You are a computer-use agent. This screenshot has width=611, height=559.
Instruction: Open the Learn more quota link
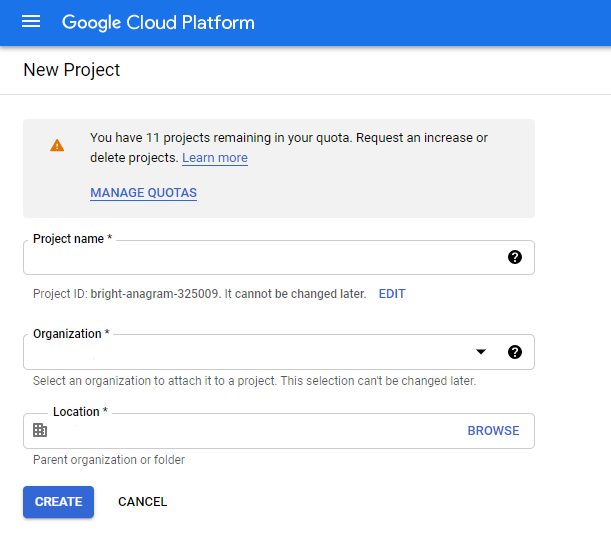pyautogui.click(x=215, y=158)
